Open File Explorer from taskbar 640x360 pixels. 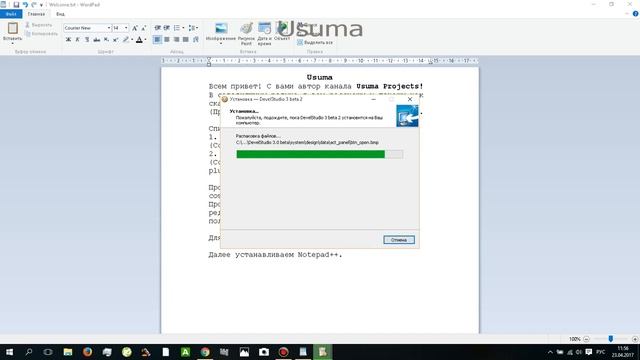(x=68, y=352)
